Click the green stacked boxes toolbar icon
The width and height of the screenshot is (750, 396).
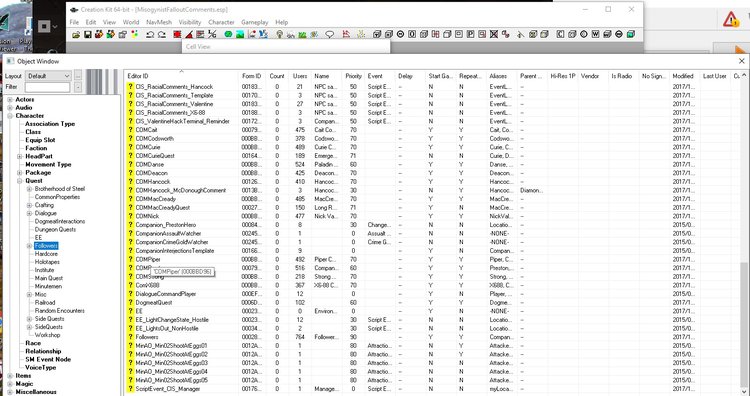point(110,34)
